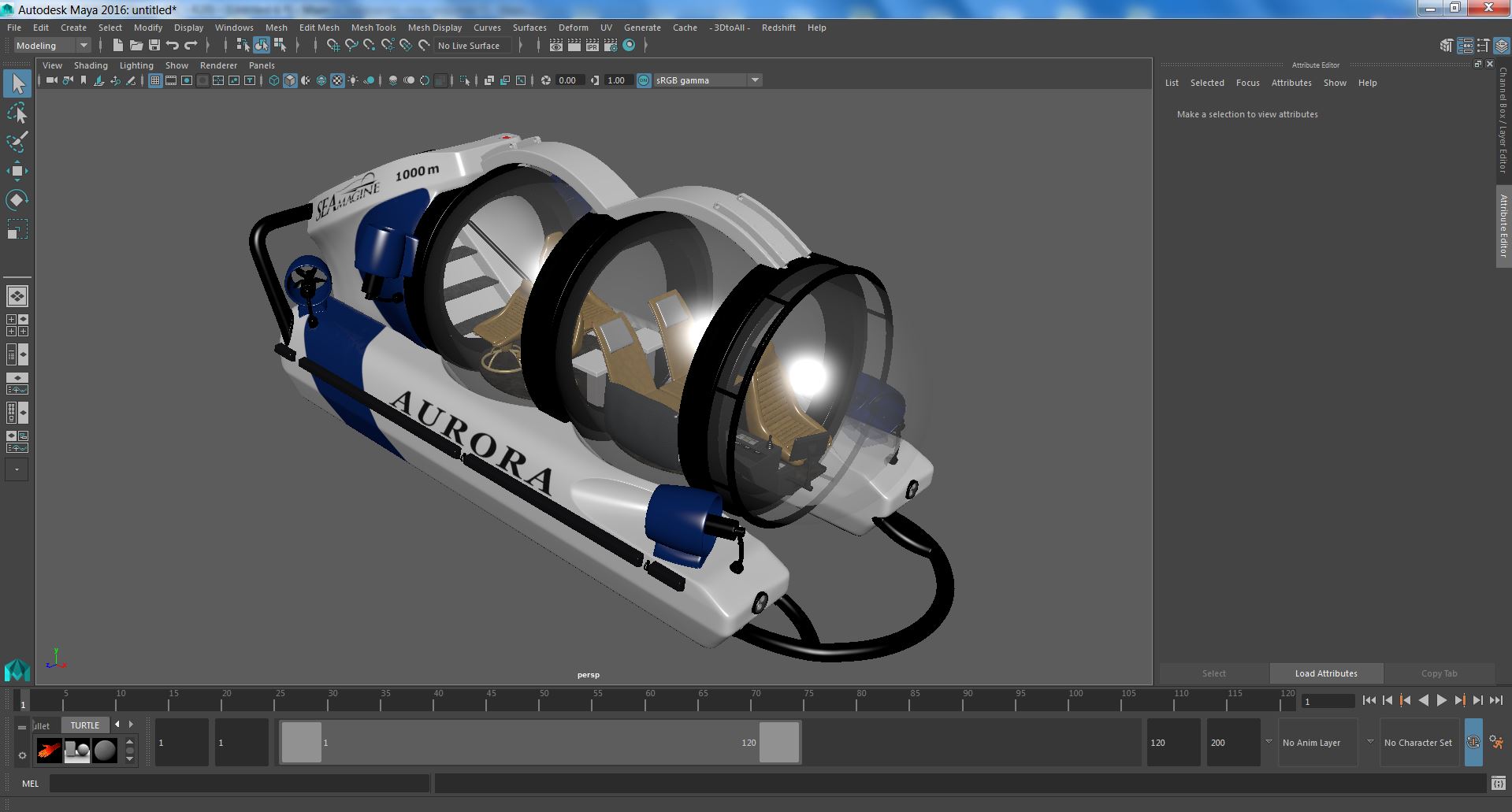Open the Mesh Tools menu

pyautogui.click(x=373, y=28)
